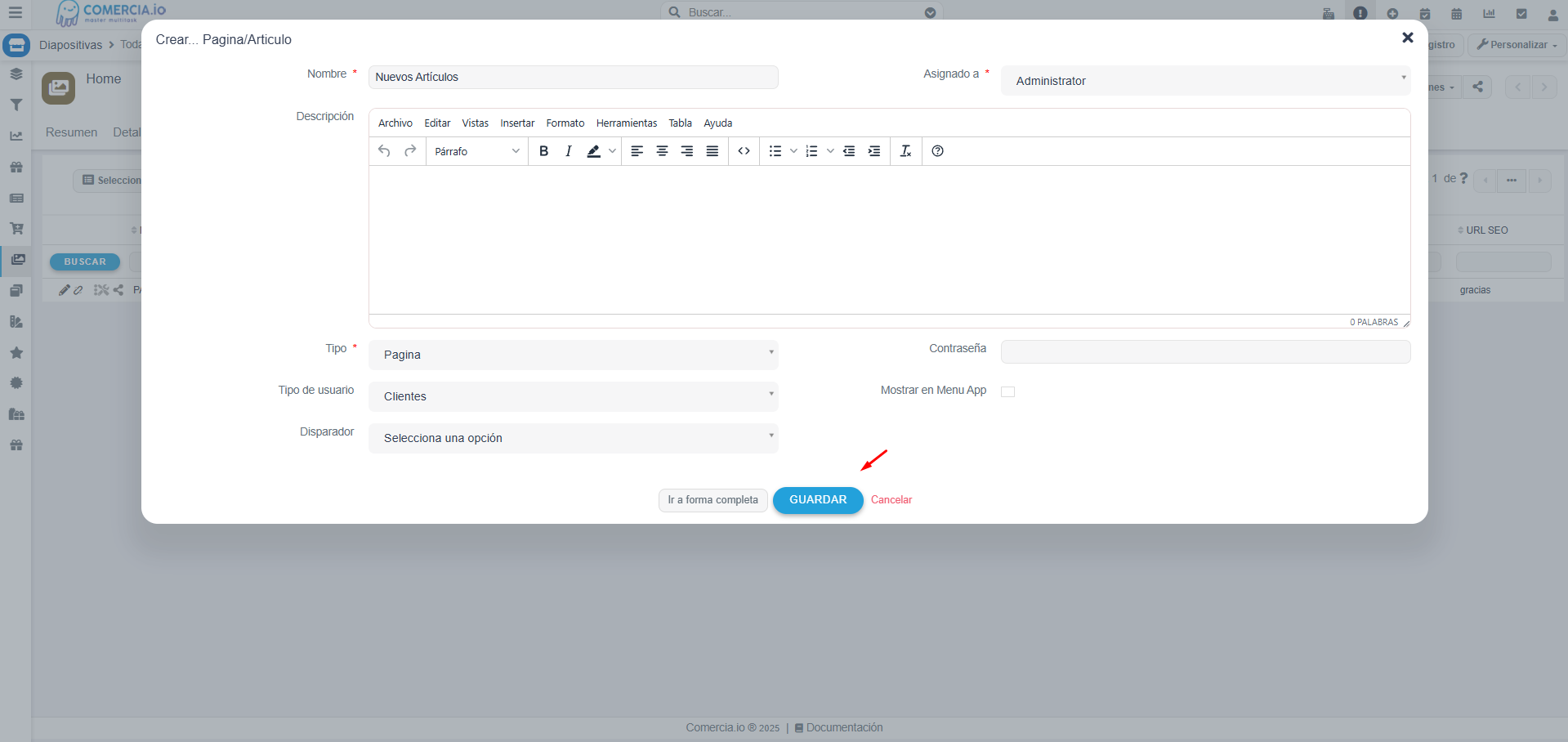The image size is (1568, 742).
Task: Insert a numbered list
Action: click(x=812, y=151)
